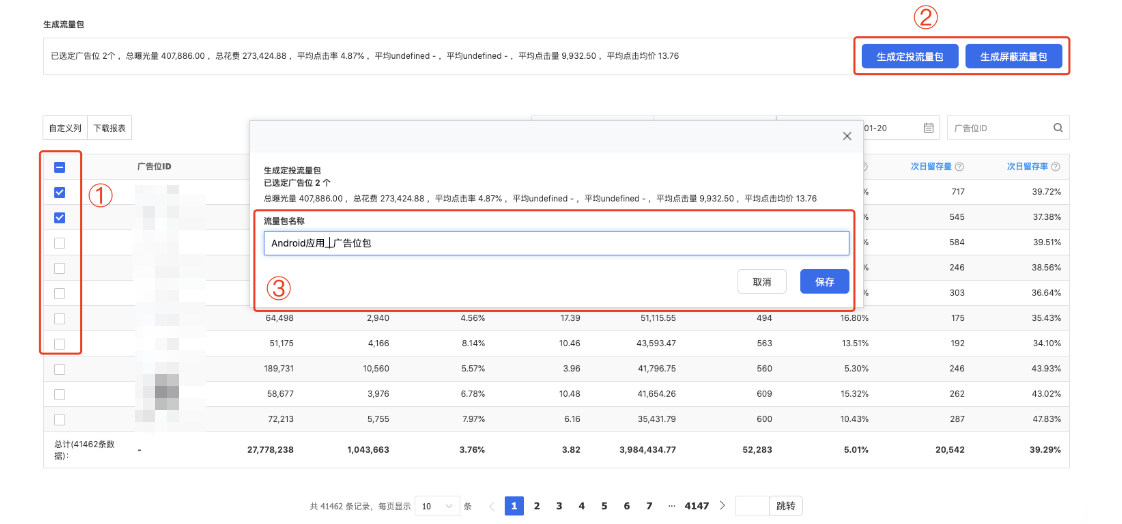Click the total cell 52,283
1122x524 pixels.
[x=758, y=450]
